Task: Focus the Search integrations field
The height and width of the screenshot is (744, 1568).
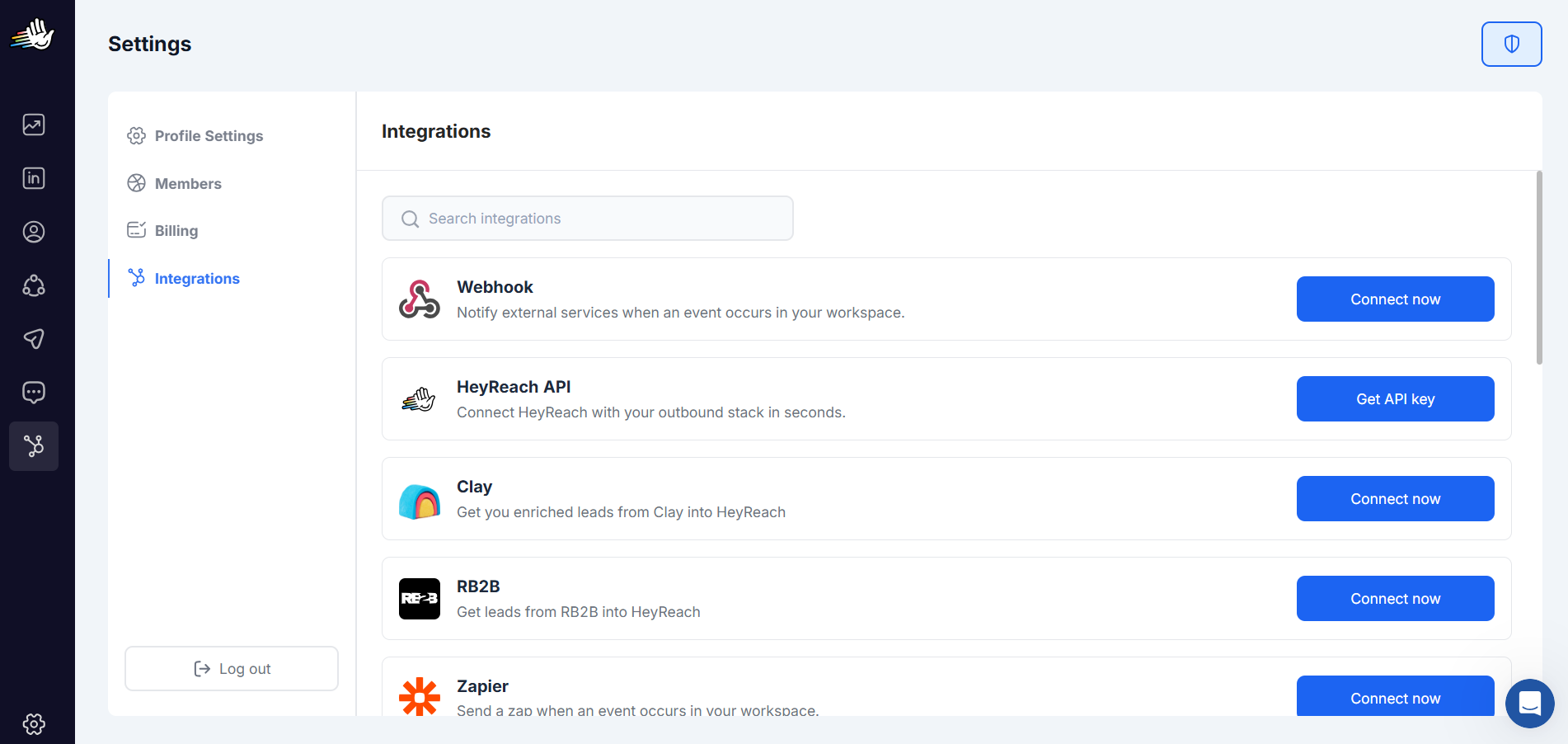Action: [588, 219]
